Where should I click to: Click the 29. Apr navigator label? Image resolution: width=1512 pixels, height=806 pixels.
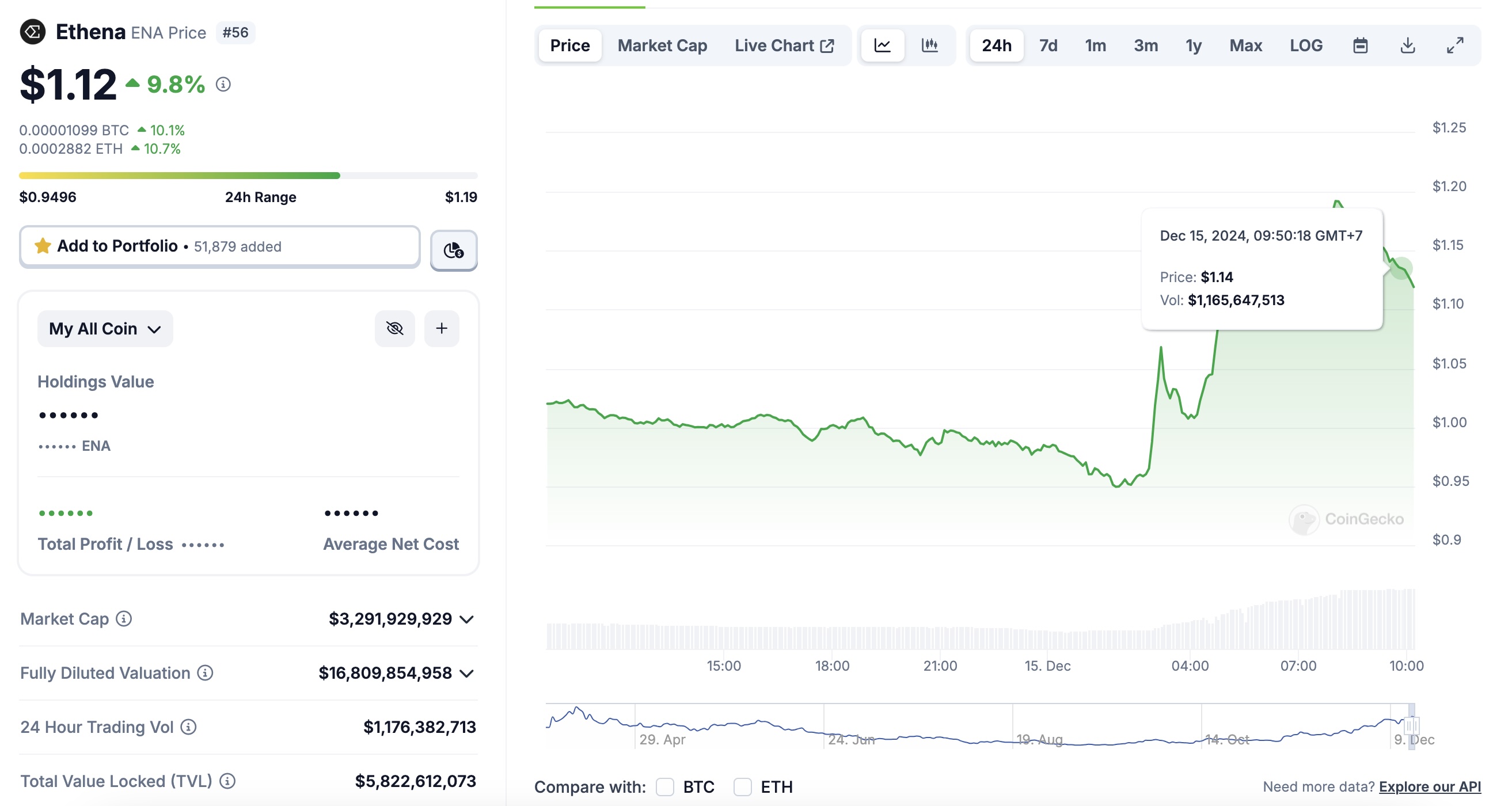662,740
